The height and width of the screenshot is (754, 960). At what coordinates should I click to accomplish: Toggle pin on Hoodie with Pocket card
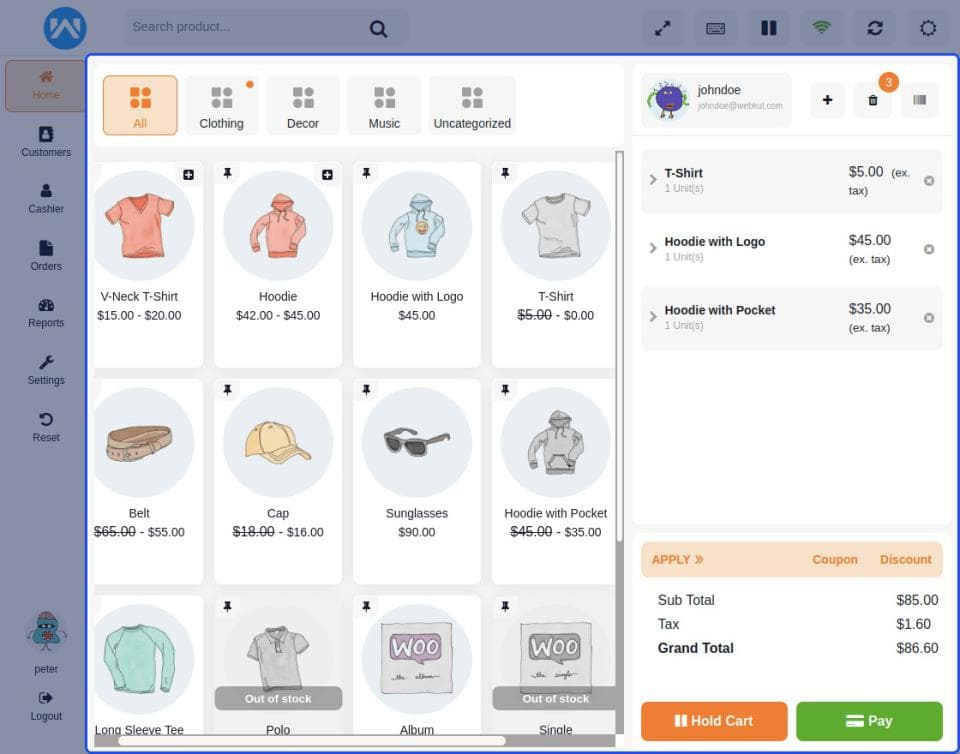(x=505, y=390)
